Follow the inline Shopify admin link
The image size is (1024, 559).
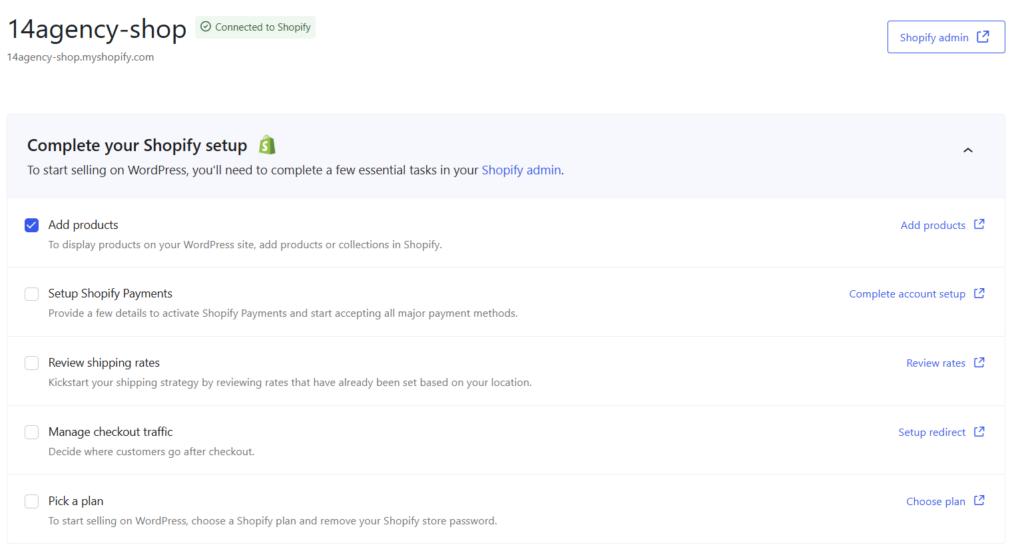pyautogui.click(x=521, y=170)
